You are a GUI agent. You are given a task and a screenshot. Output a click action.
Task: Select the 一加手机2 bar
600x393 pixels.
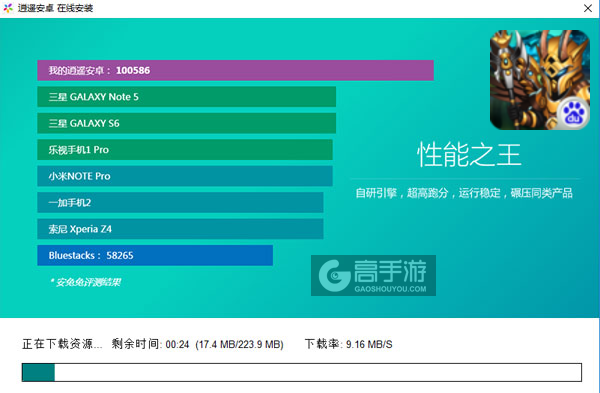[x=180, y=202]
